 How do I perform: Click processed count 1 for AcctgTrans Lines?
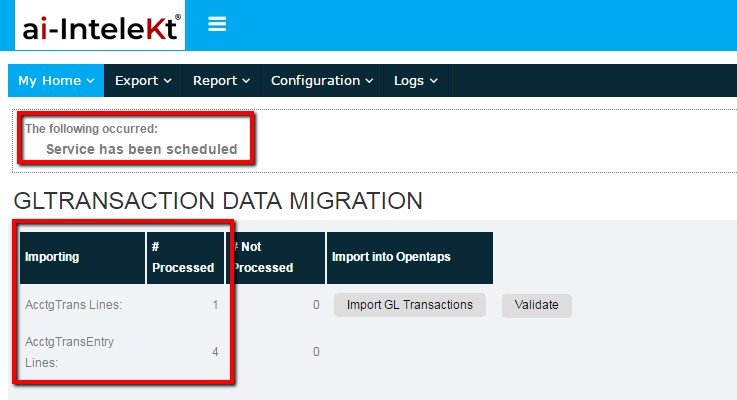(x=215, y=305)
